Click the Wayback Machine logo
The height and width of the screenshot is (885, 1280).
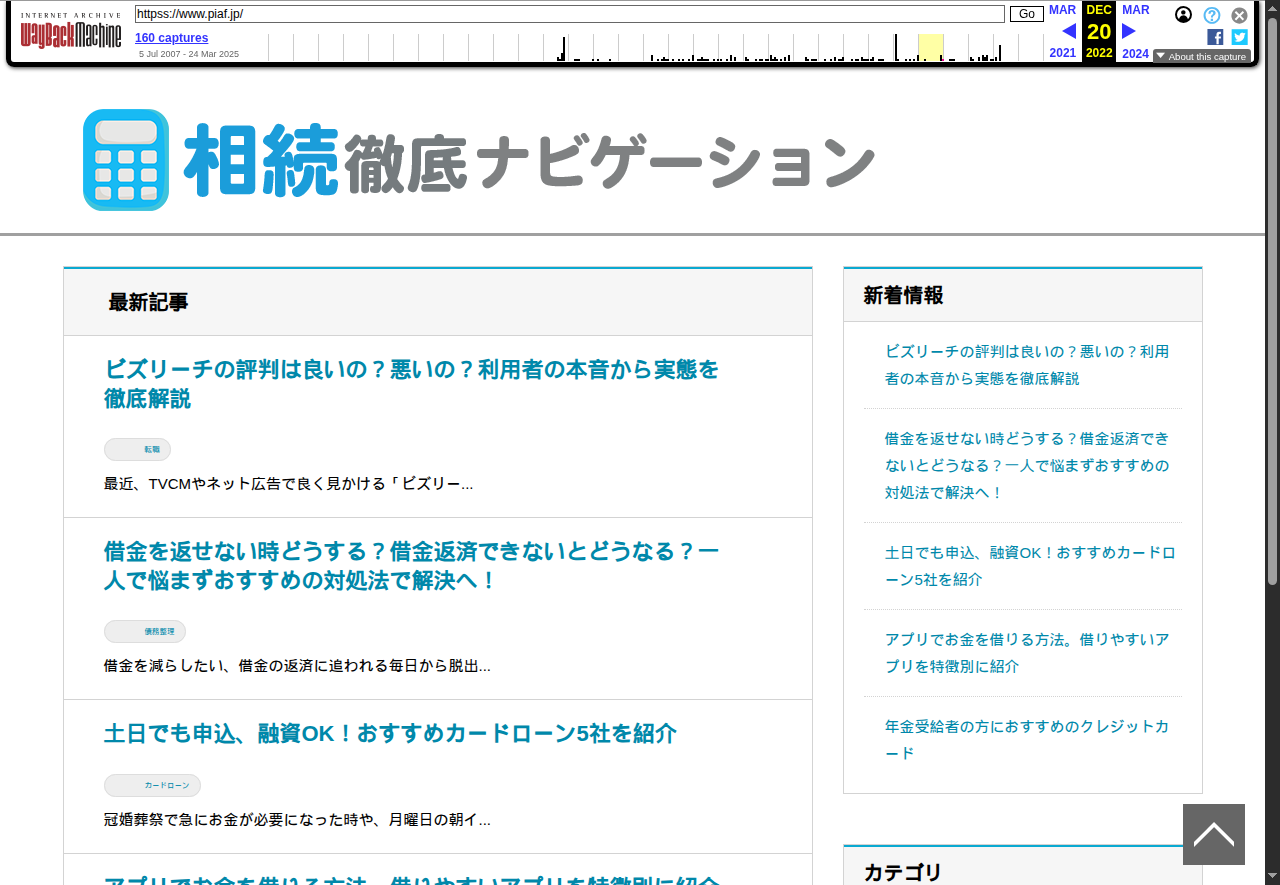click(71, 33)
